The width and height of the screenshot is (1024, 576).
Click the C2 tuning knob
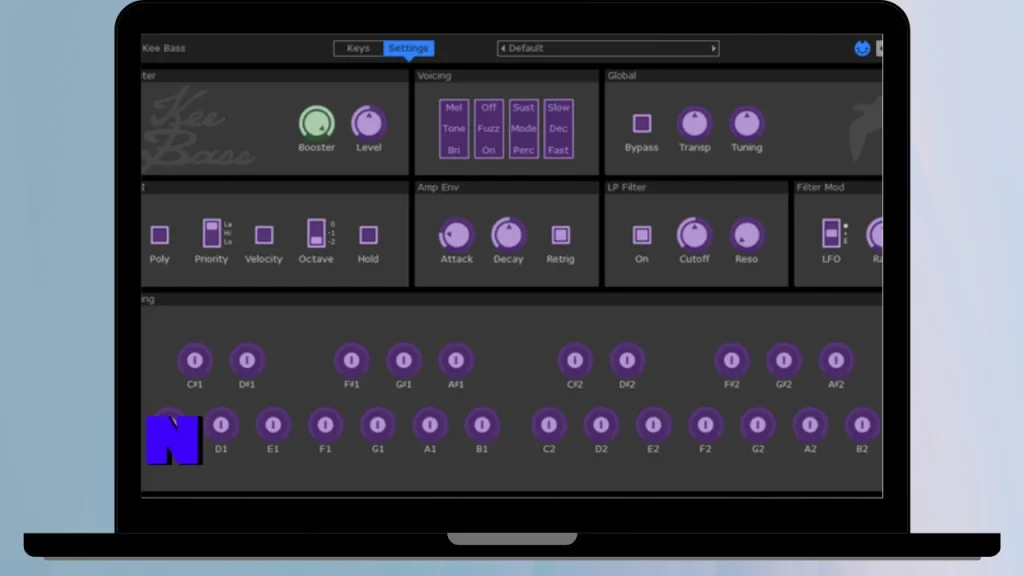pos(549,425)
